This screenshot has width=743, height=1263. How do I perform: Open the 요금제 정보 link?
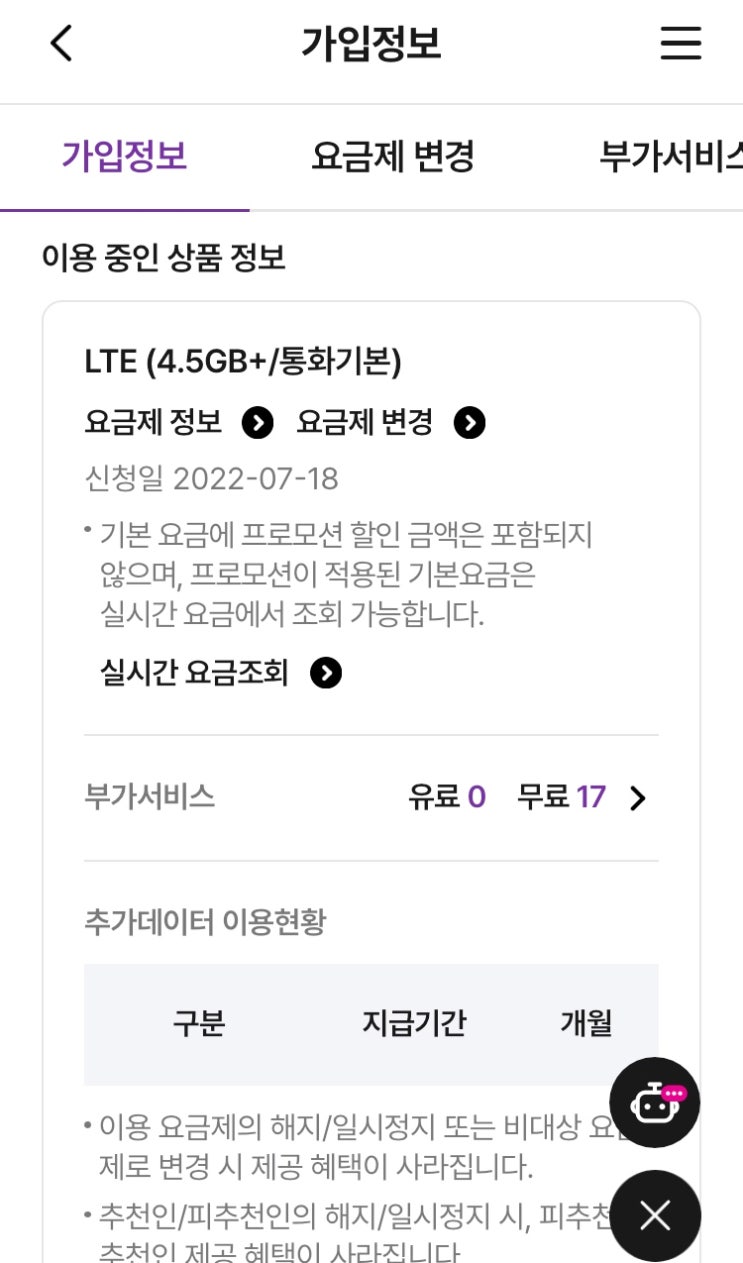[153, 423]
